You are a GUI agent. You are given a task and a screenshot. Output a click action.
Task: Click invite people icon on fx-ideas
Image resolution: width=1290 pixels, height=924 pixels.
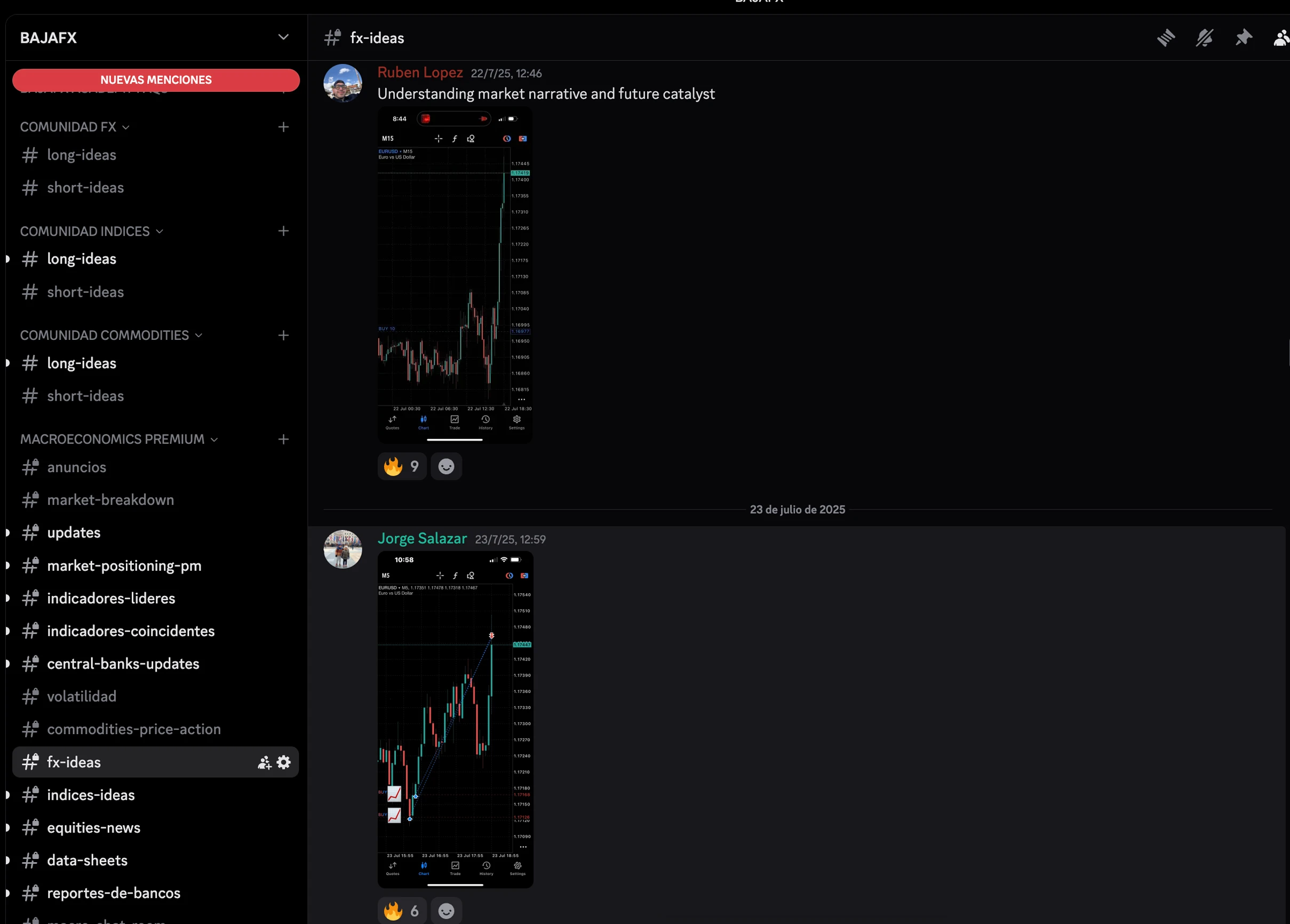265,762
